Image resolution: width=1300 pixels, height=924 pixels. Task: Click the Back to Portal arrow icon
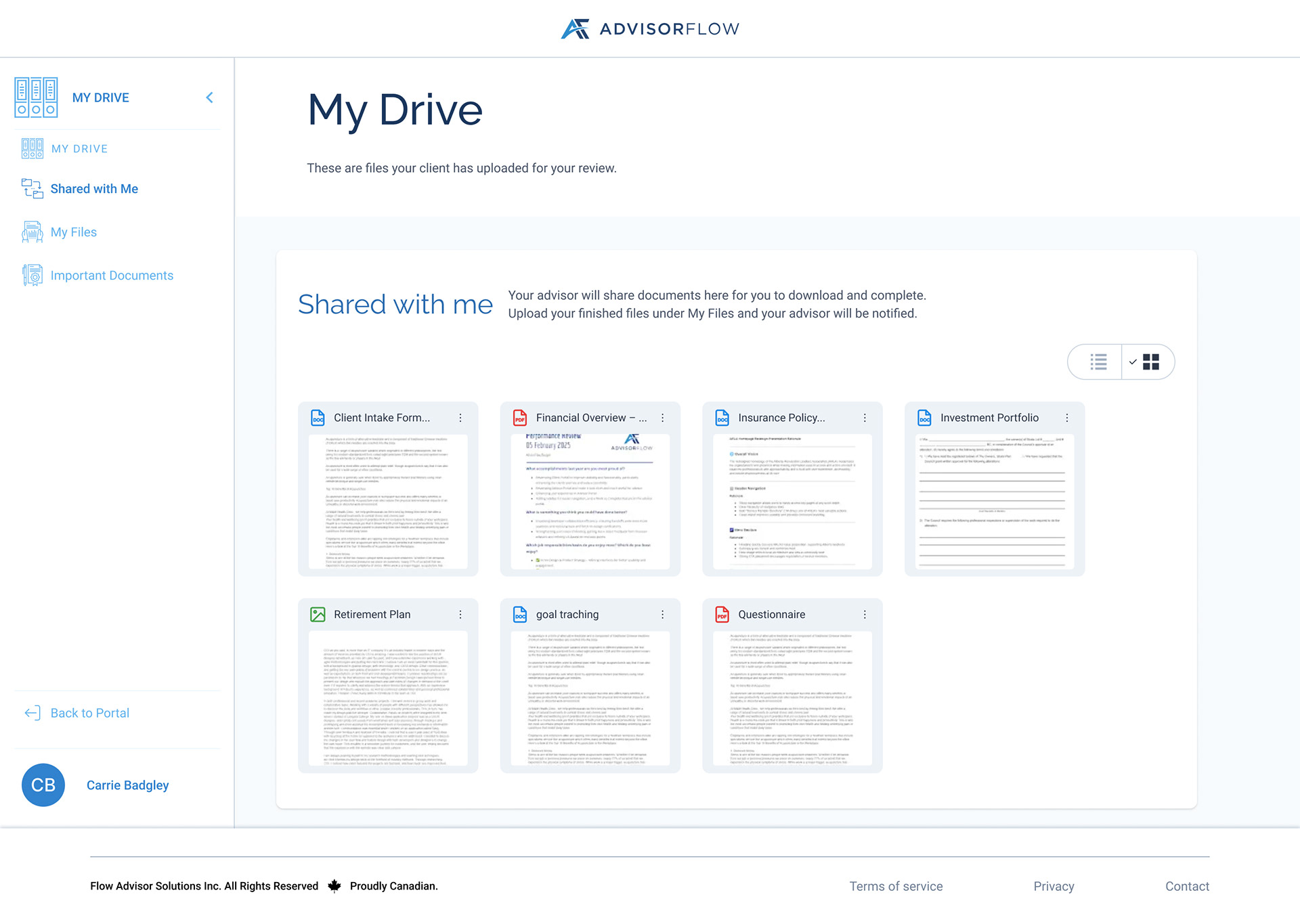[x=31, y=713]
